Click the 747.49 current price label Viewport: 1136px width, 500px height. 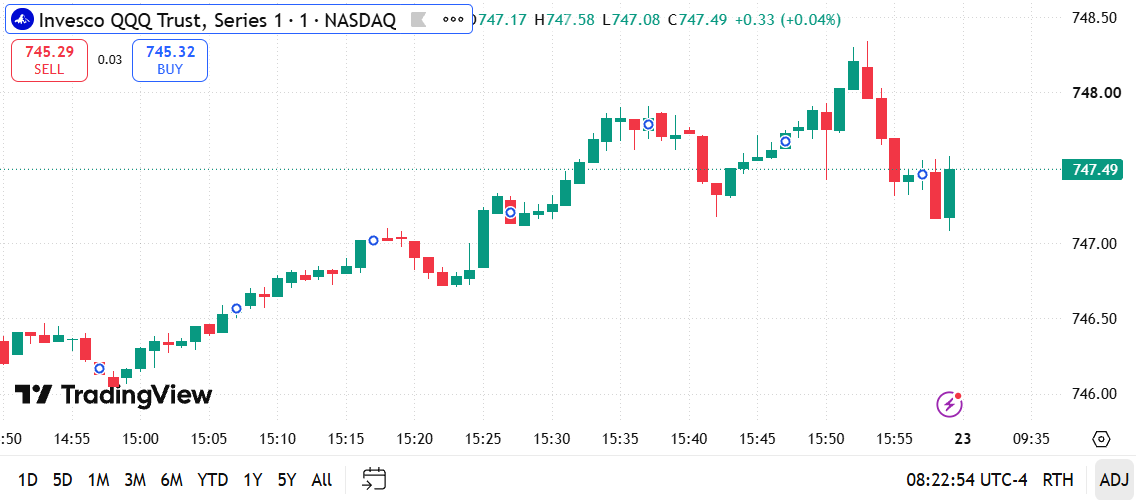coord(1093,170)
